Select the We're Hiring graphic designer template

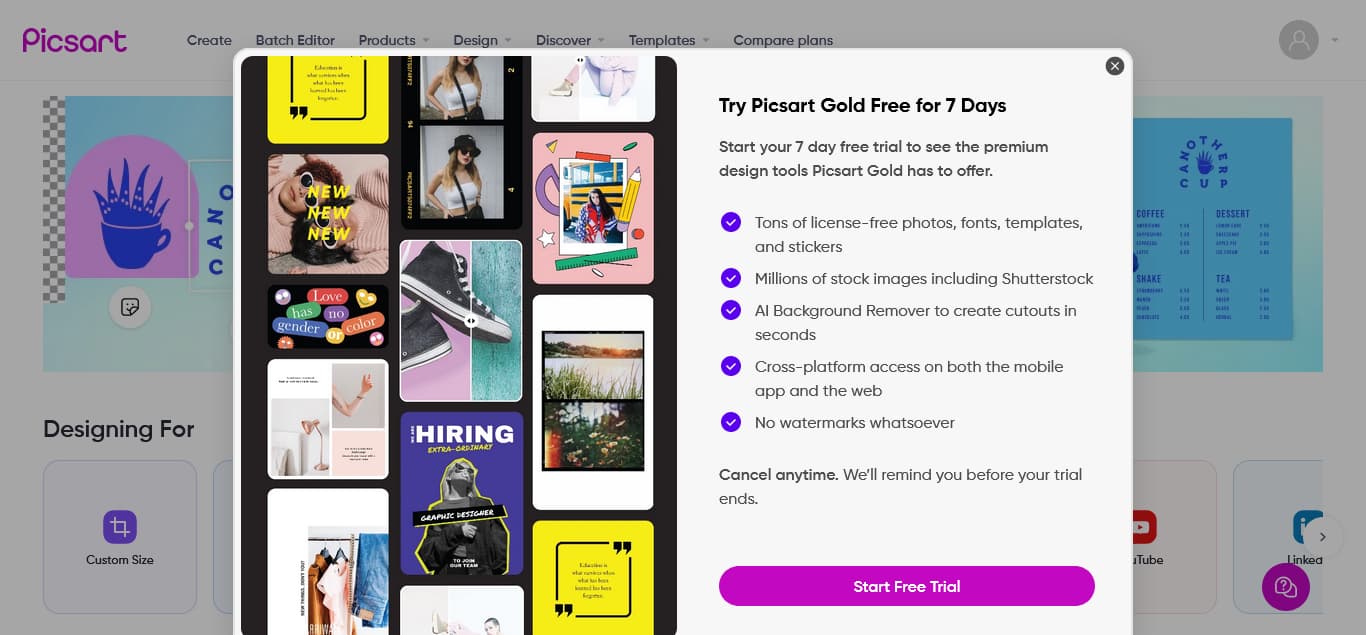tap(461, 493)
